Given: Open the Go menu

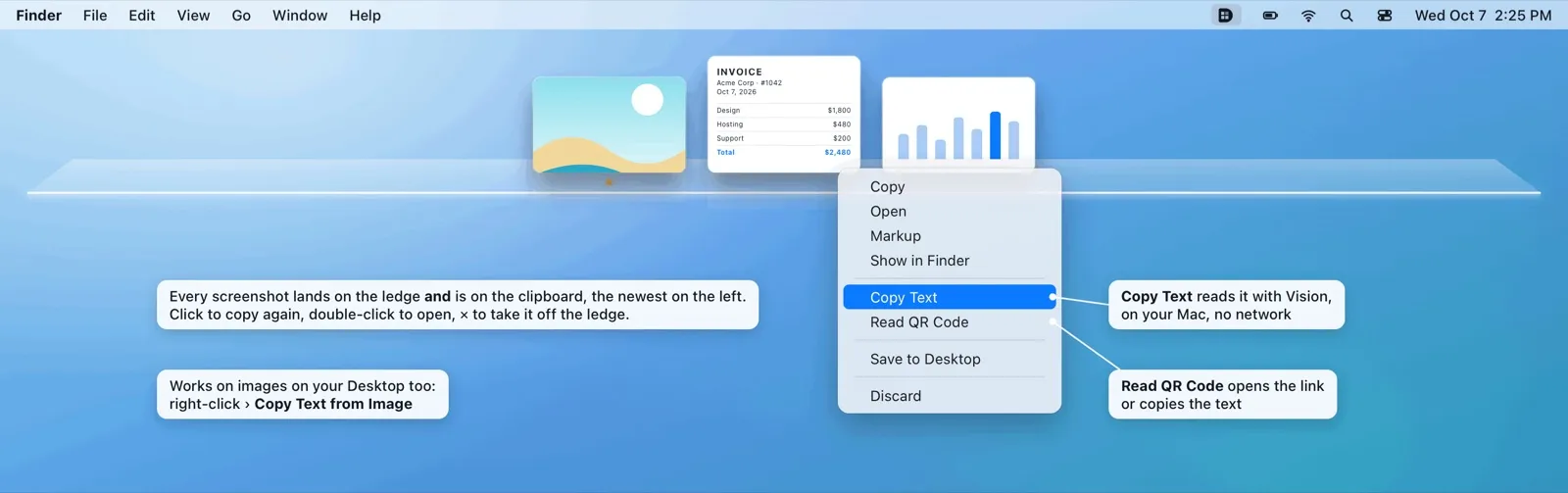Looking at the screenshot, I should click(241, 16).
